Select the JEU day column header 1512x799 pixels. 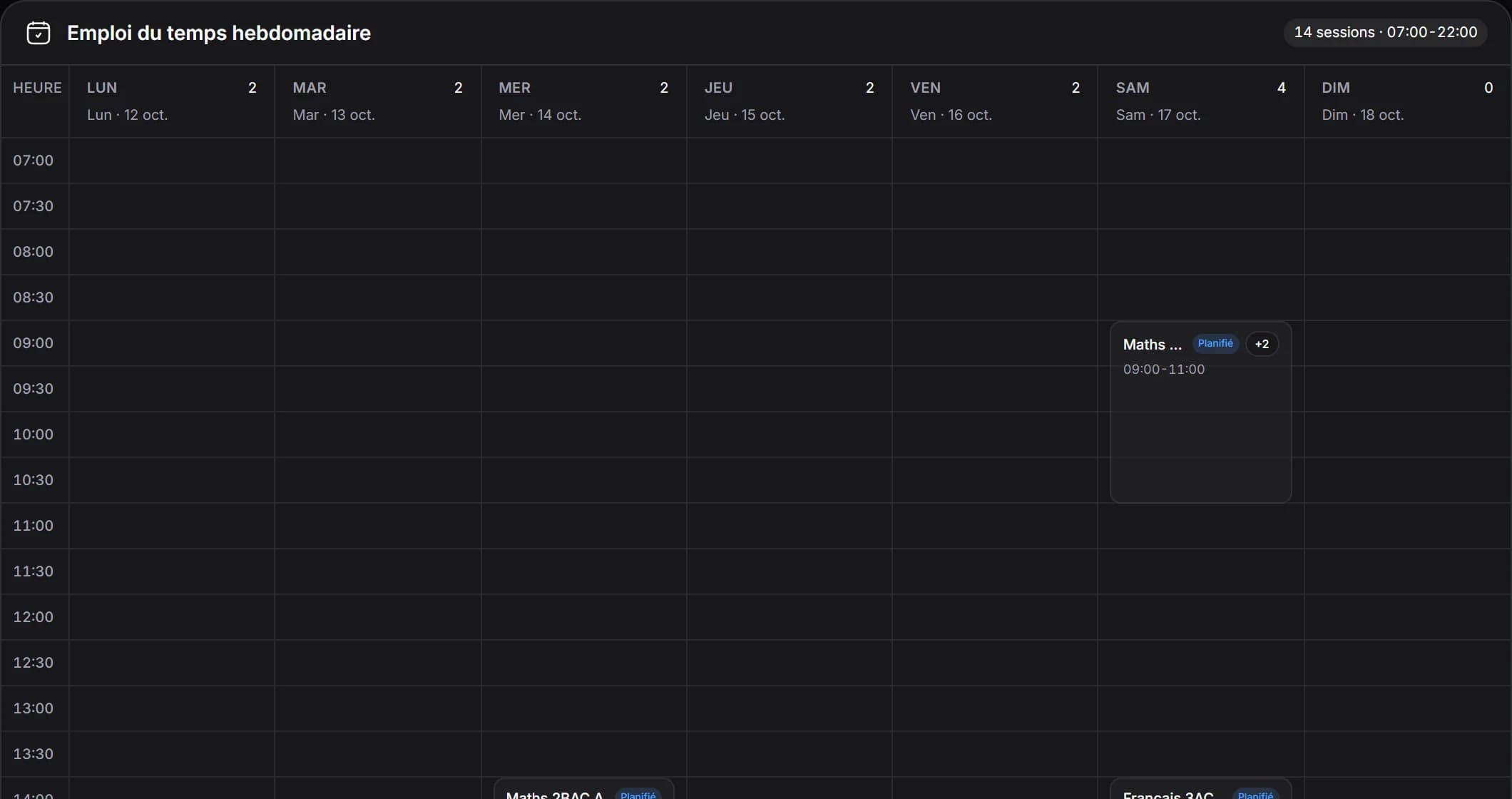790,101
